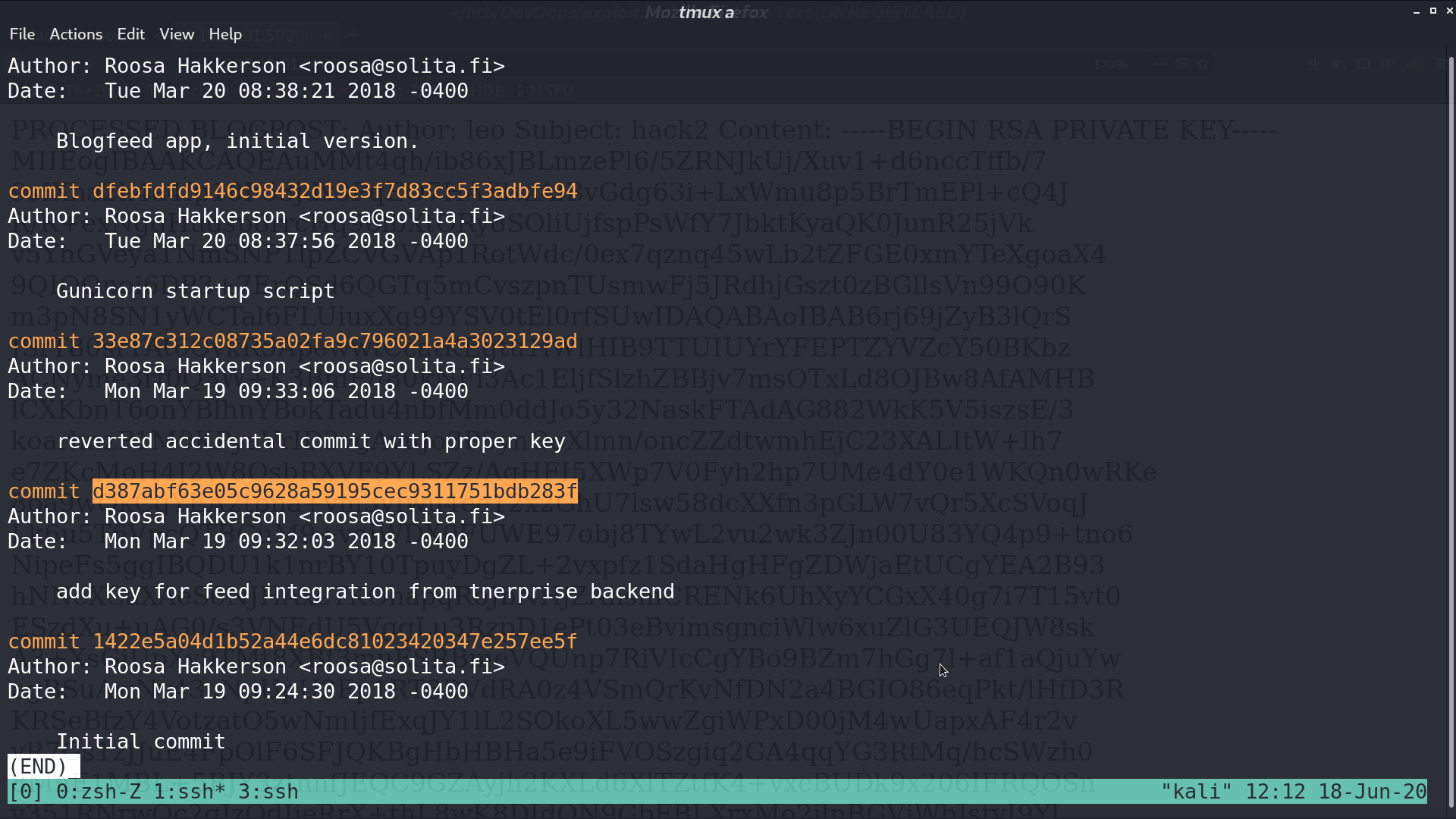Viewport: 1456px width, 819px height.
Task: Click the commit hash dfebfdfd9146
Action: pyautogui.click(x=334, y=191)
